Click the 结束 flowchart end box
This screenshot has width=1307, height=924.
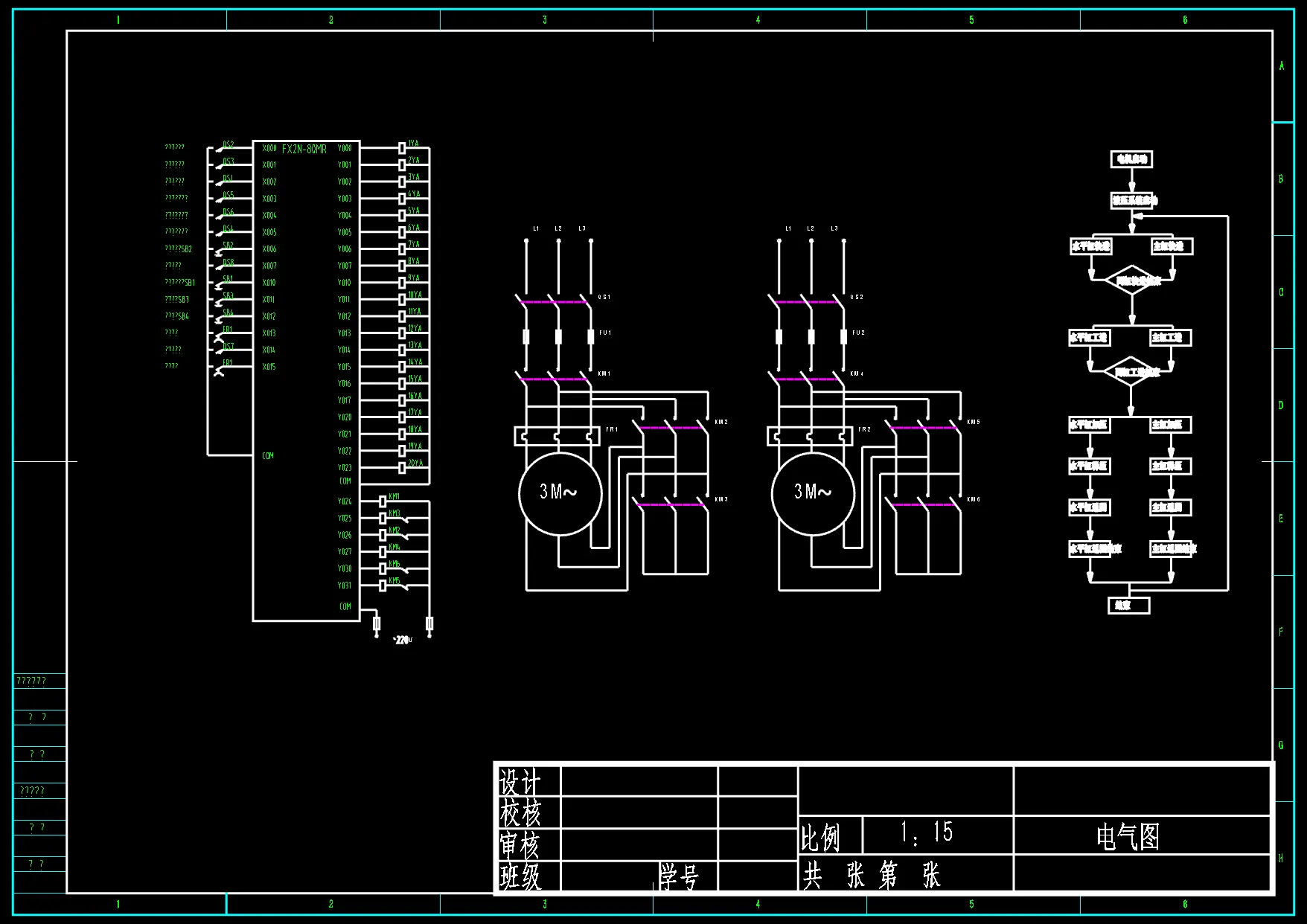click(x=1129, y=606)
